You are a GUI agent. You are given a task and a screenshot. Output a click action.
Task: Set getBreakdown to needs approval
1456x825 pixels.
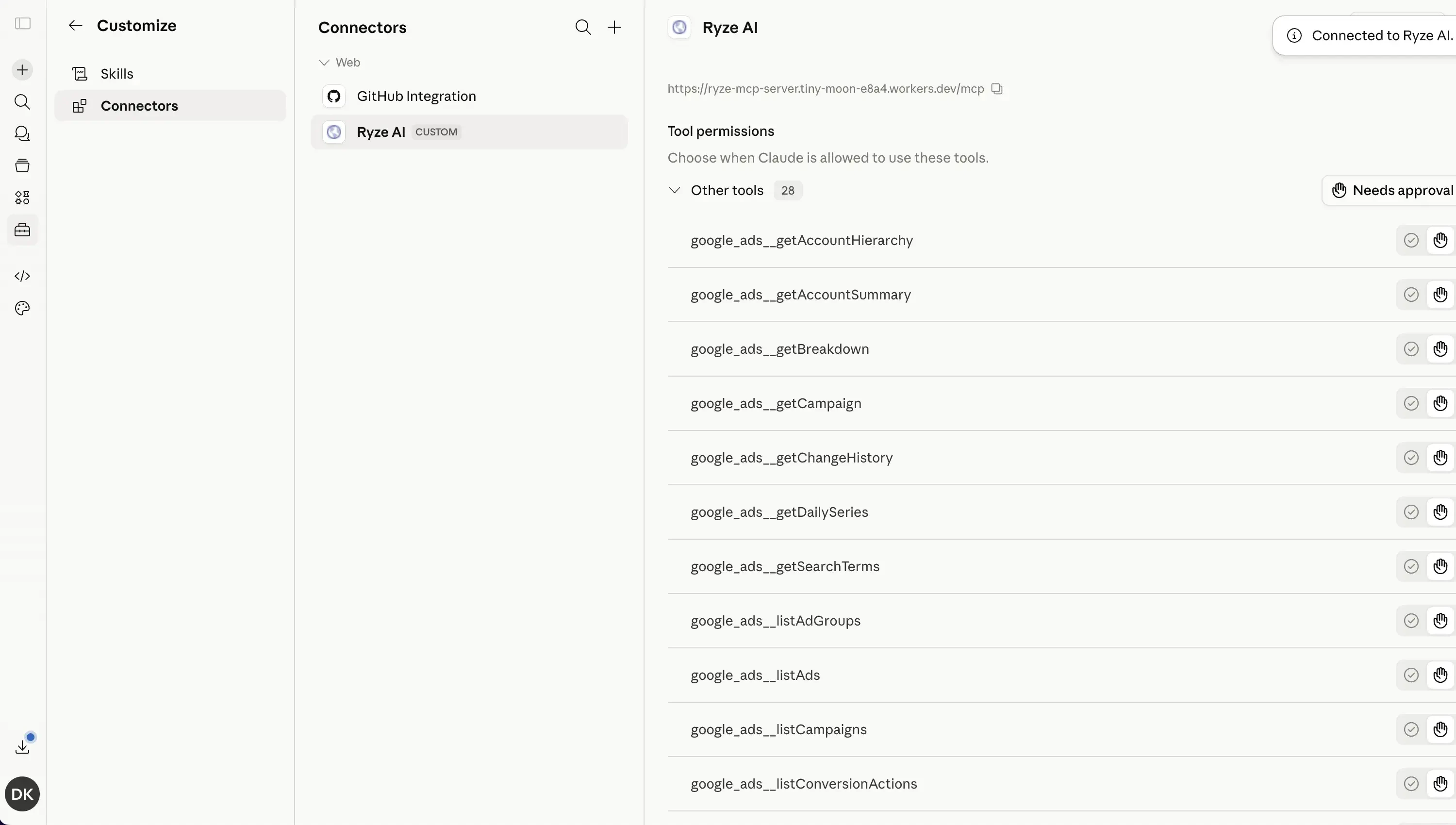coord(1440,349)
